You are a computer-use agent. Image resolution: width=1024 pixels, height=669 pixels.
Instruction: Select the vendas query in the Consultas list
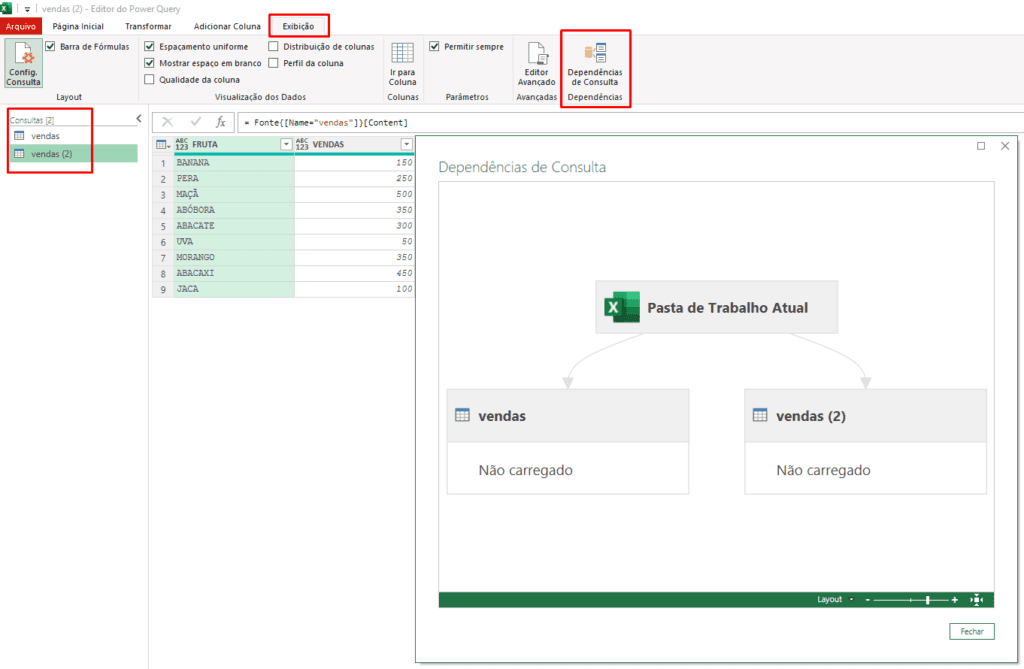[x=73, y=136]
